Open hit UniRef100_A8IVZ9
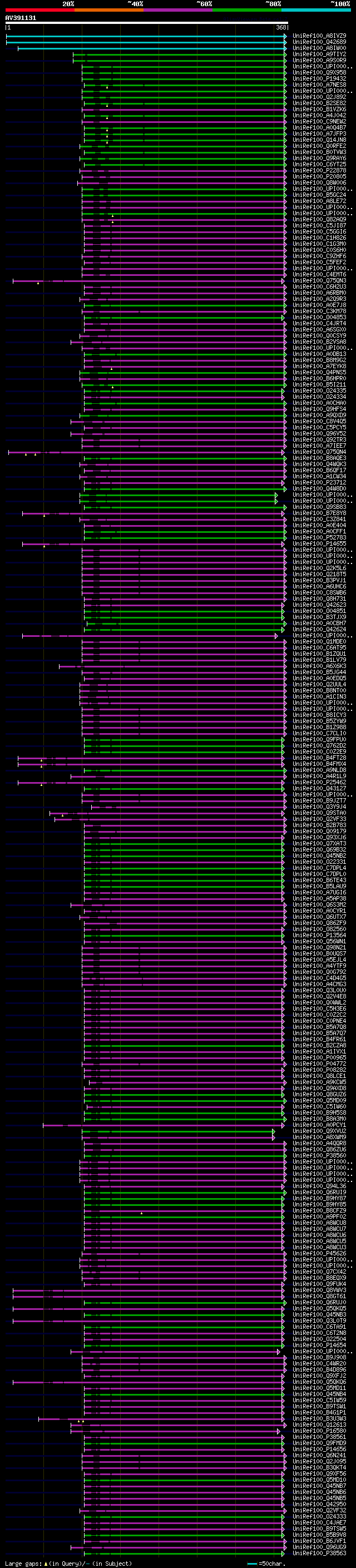The height and width of the screenshot is (1568, 356). [319, 36]
